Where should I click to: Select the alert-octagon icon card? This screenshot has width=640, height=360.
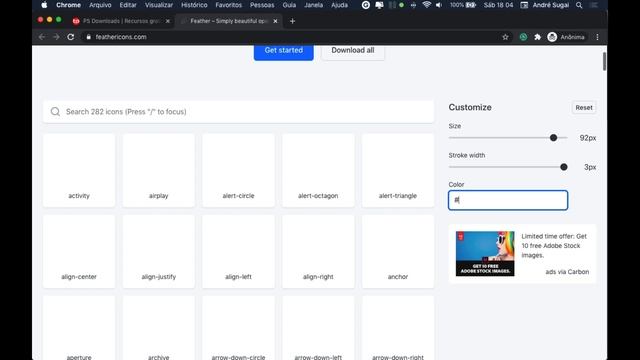318,170
